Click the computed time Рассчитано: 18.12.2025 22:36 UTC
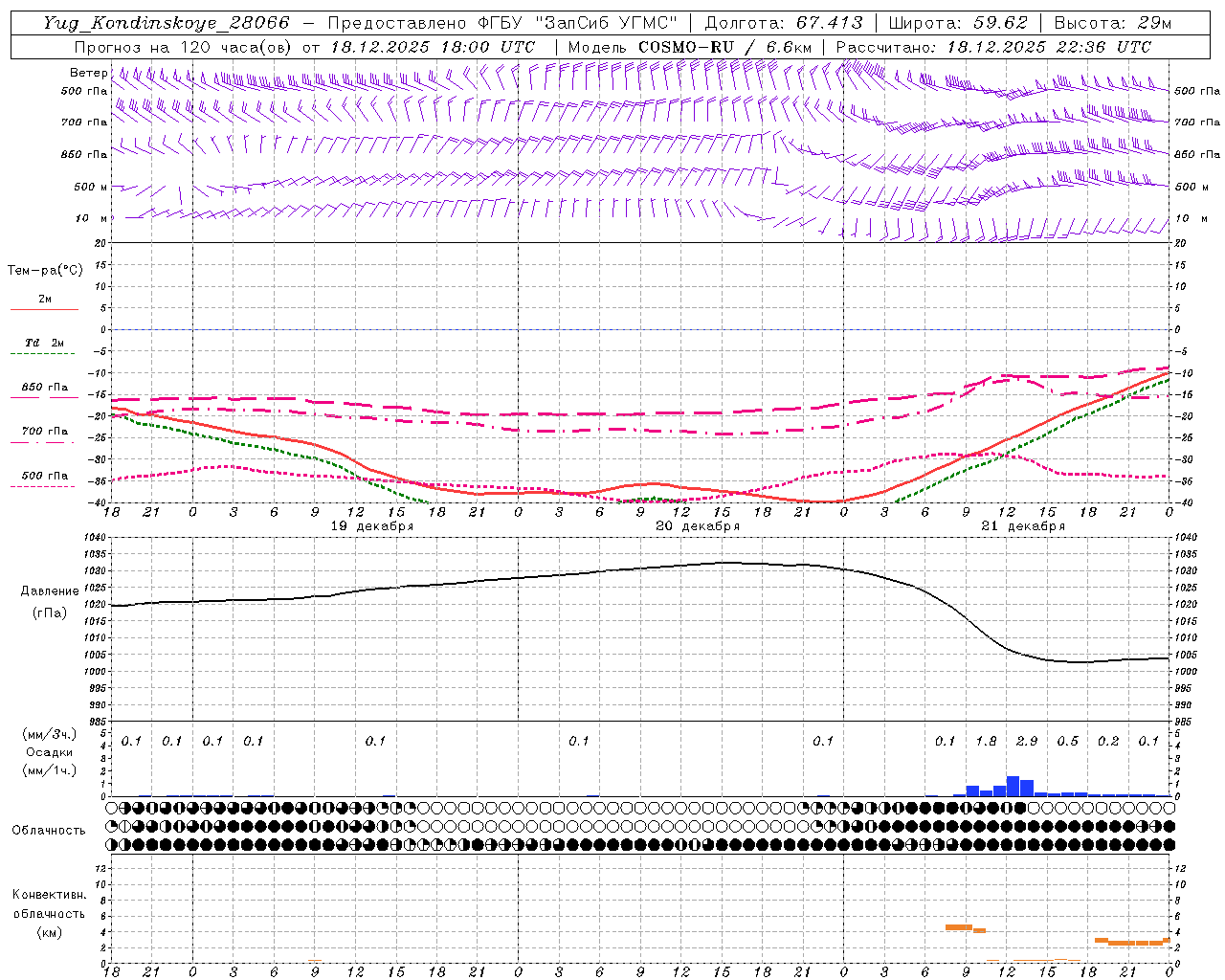 pyautogui.click(x=993, y=47)
